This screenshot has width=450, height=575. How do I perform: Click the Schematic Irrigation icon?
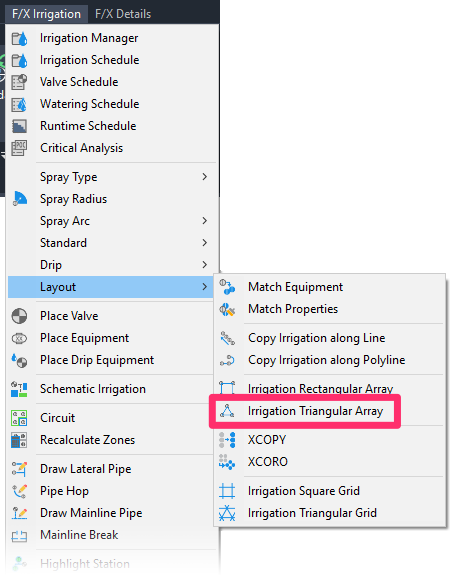pos(19,389)
